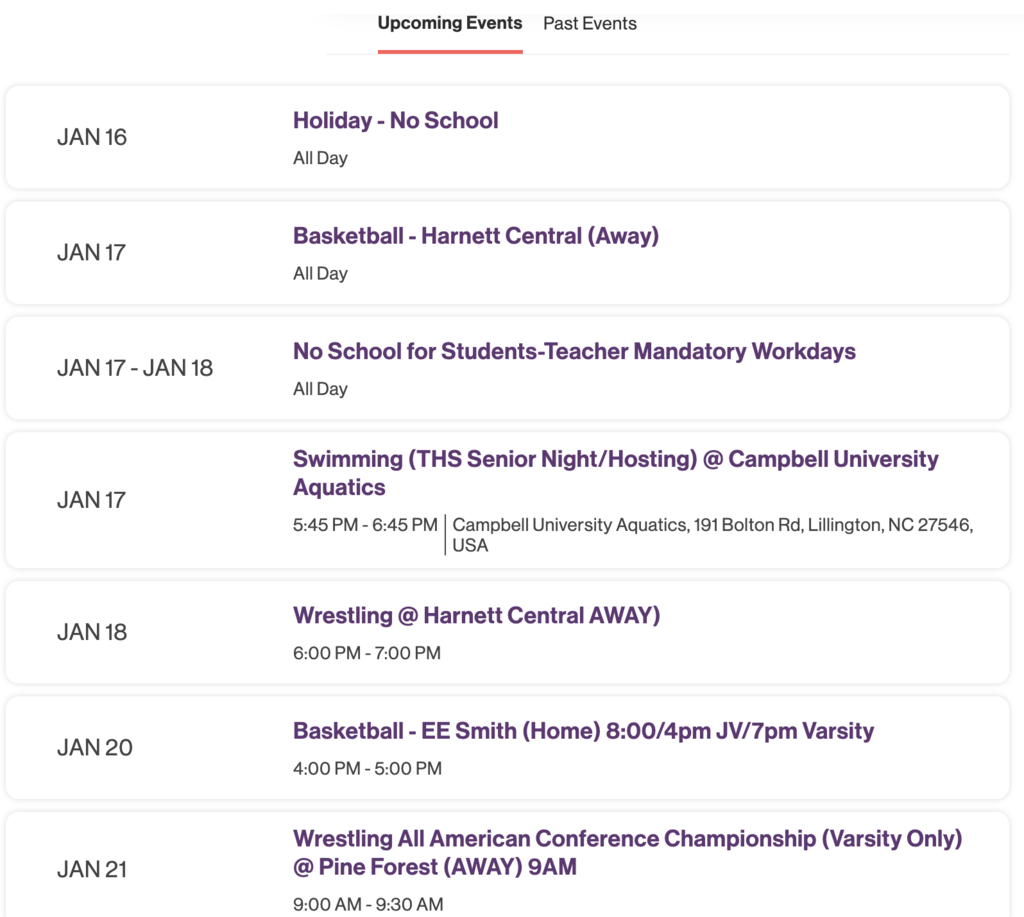Select the Upcoming Events tab

pyautogui.click(x=450, y=23)
